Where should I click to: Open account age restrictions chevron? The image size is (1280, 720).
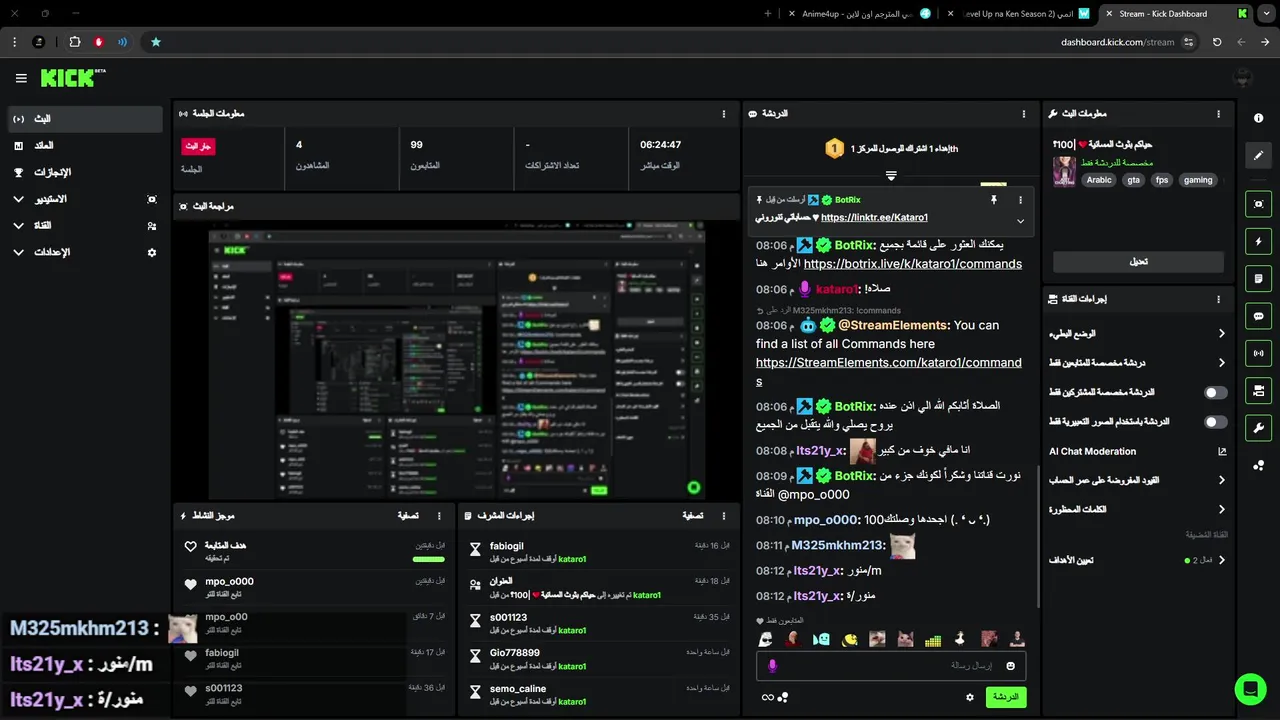click(1221, 480)
